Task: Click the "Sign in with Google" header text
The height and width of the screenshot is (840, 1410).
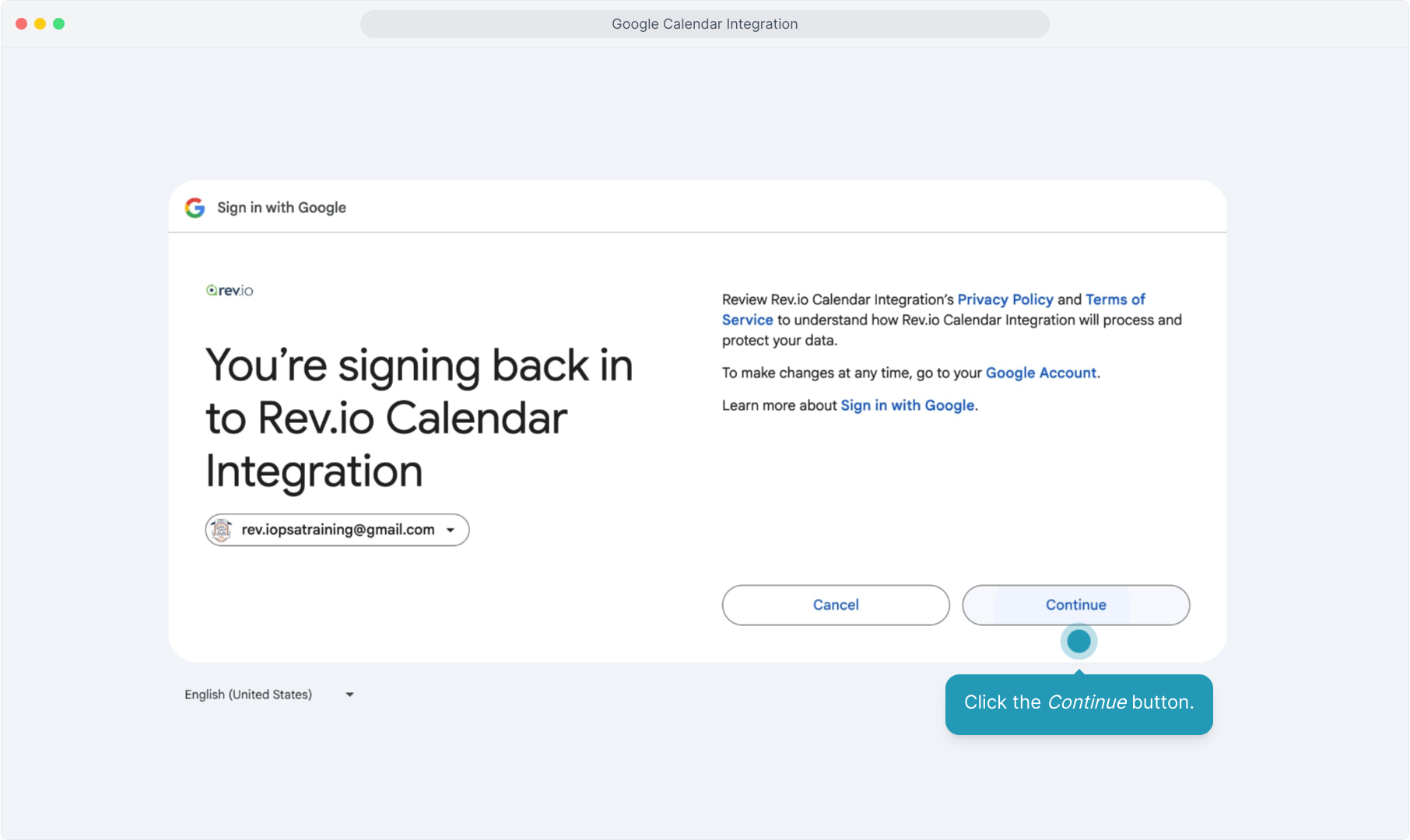Action: (x=281, y=208)
